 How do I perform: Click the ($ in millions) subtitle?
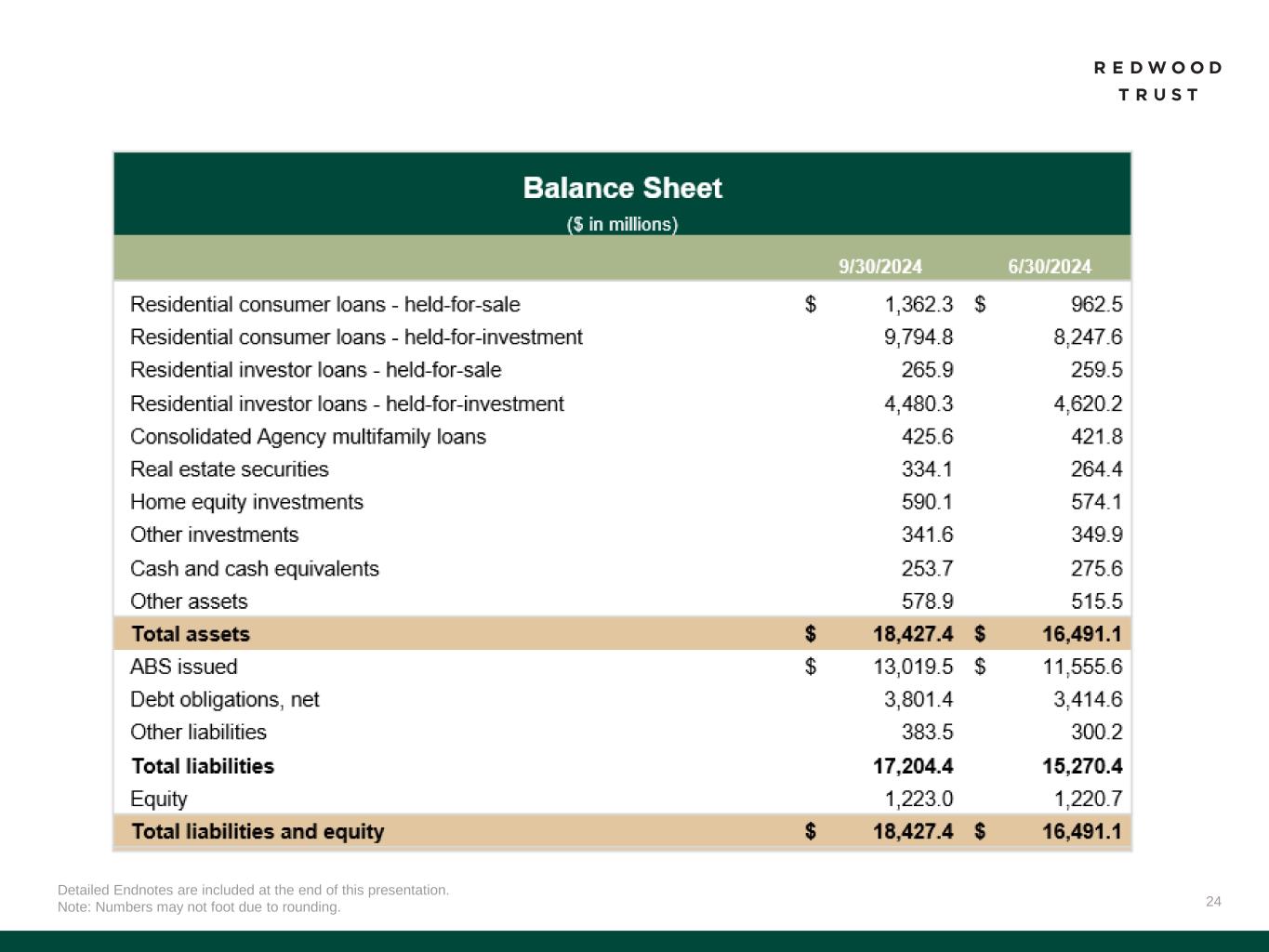(622, 224)
